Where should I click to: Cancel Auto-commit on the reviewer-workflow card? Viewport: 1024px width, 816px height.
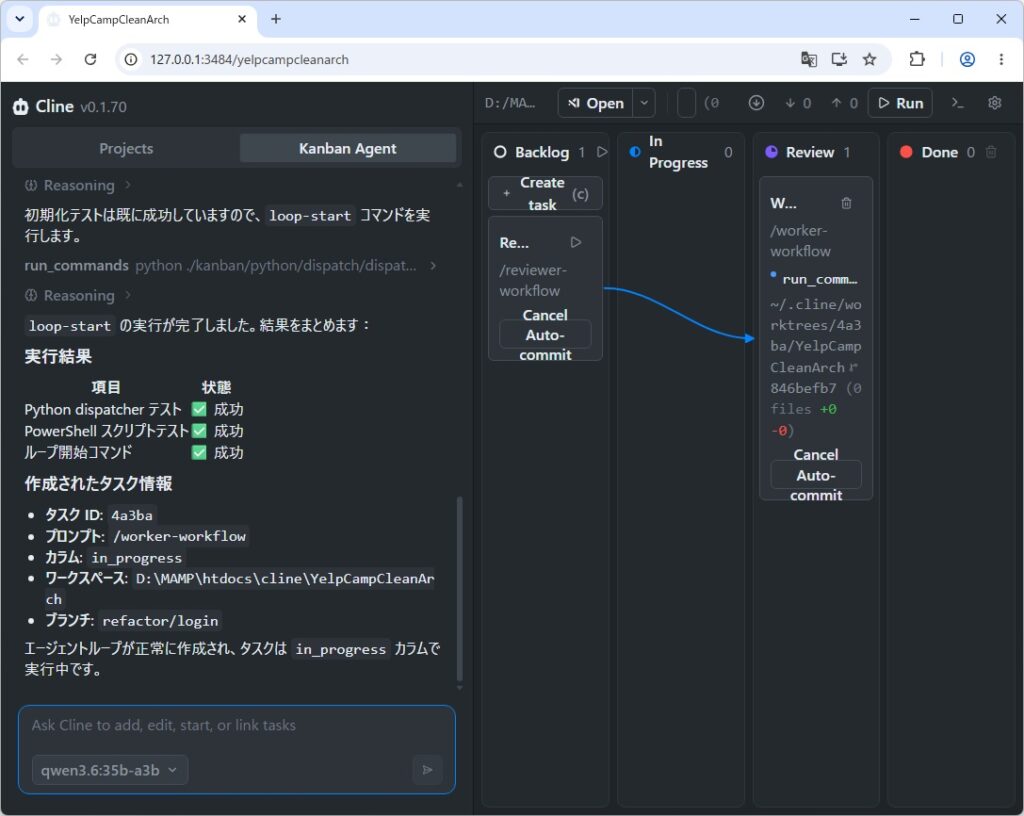click(x=545, y=335)
